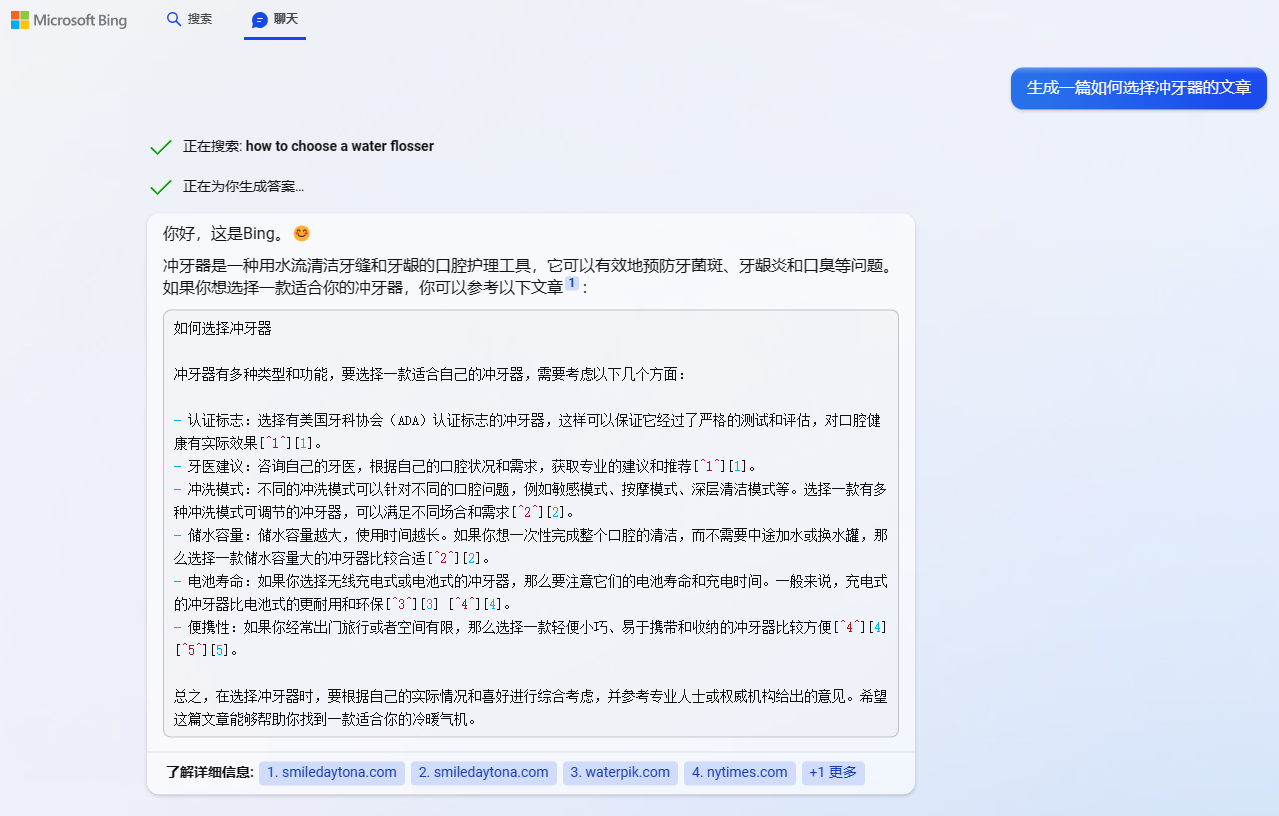Click the Microsoft Bing wordmark text
The width and height of the screenshot is (1279, 816).
pyautogui.click(x=82, y=20)
